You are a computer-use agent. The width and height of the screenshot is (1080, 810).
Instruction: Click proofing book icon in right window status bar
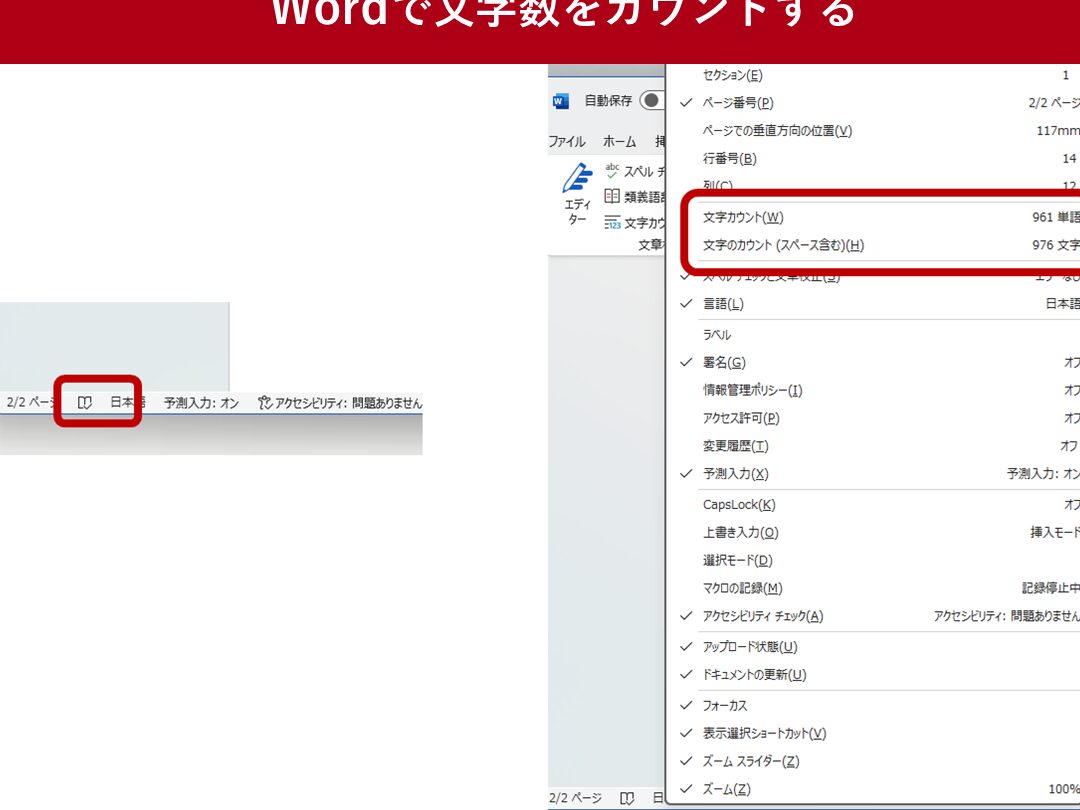627,798
